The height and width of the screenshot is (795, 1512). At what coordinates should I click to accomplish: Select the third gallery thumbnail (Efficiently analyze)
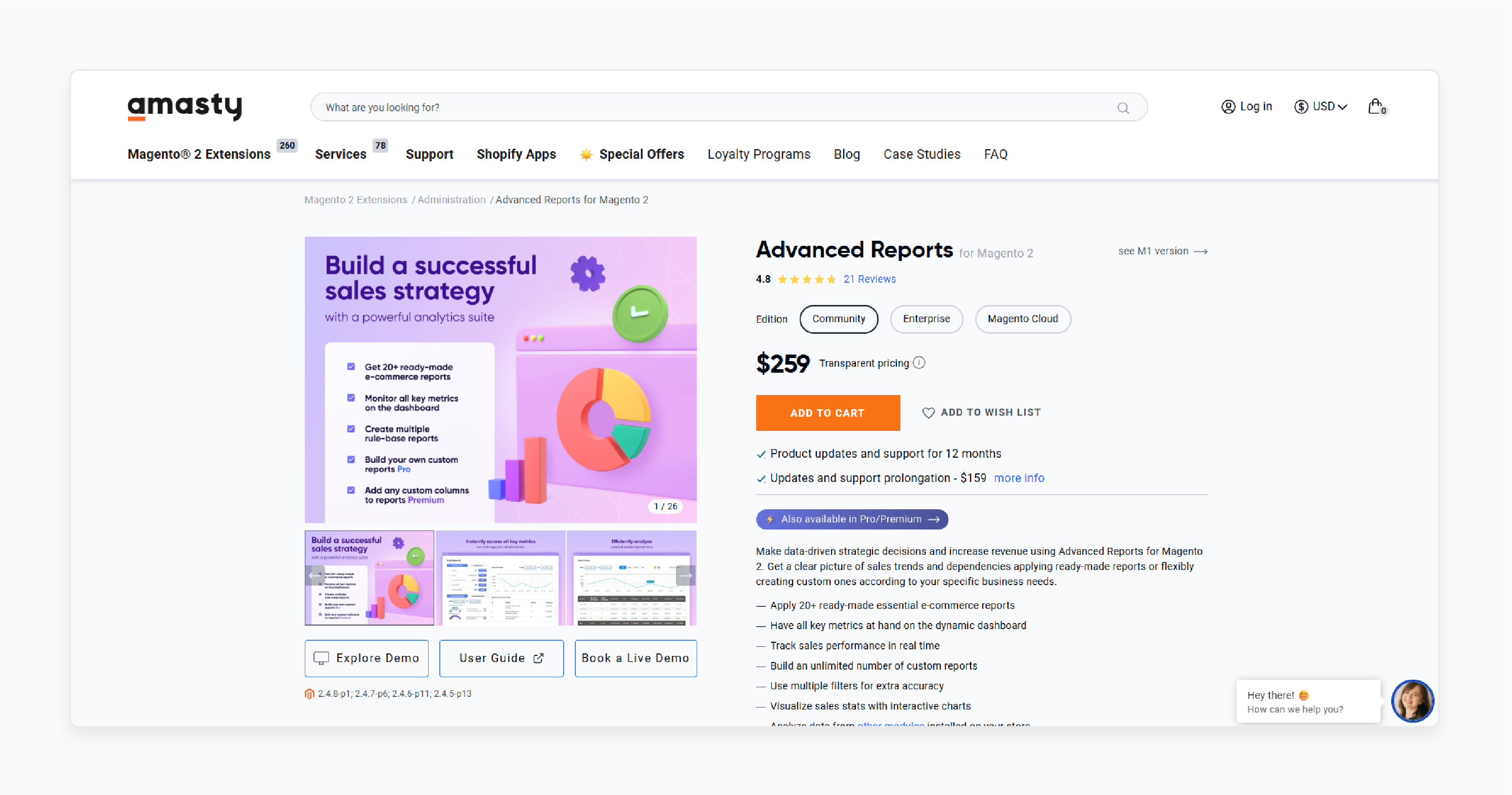point(631,579)
